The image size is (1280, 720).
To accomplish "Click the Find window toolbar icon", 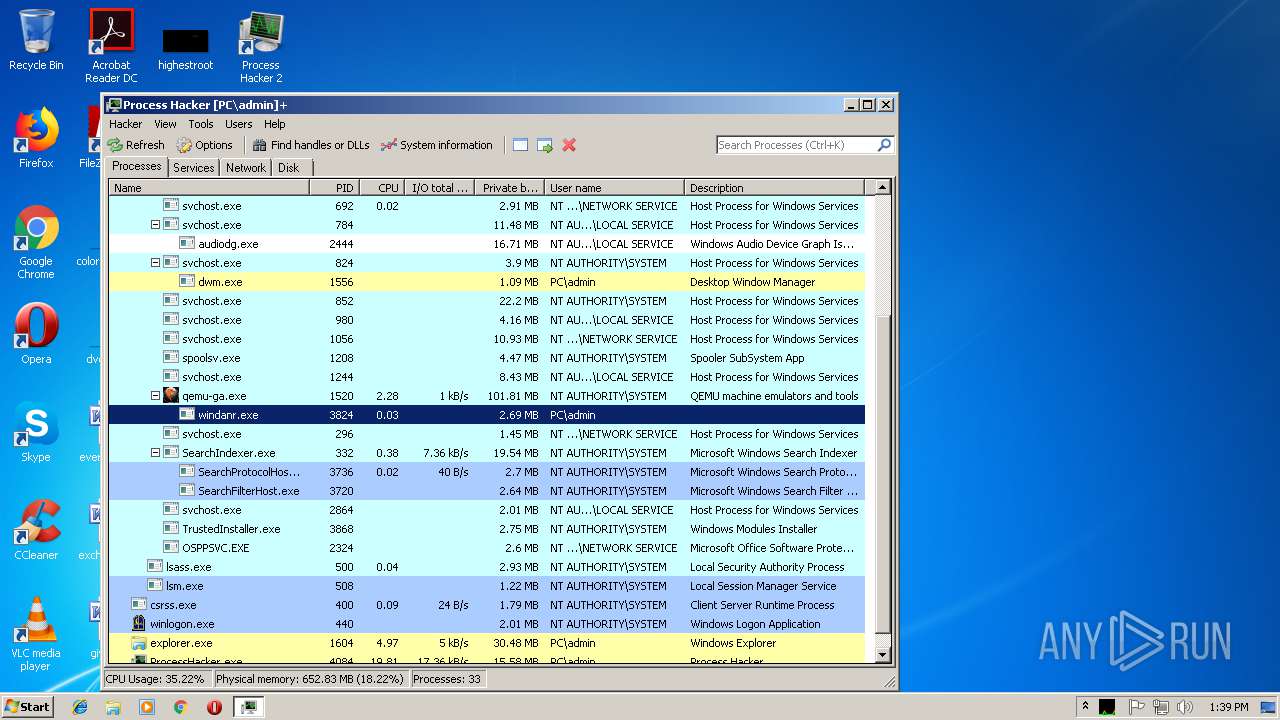I will (520, 145).
